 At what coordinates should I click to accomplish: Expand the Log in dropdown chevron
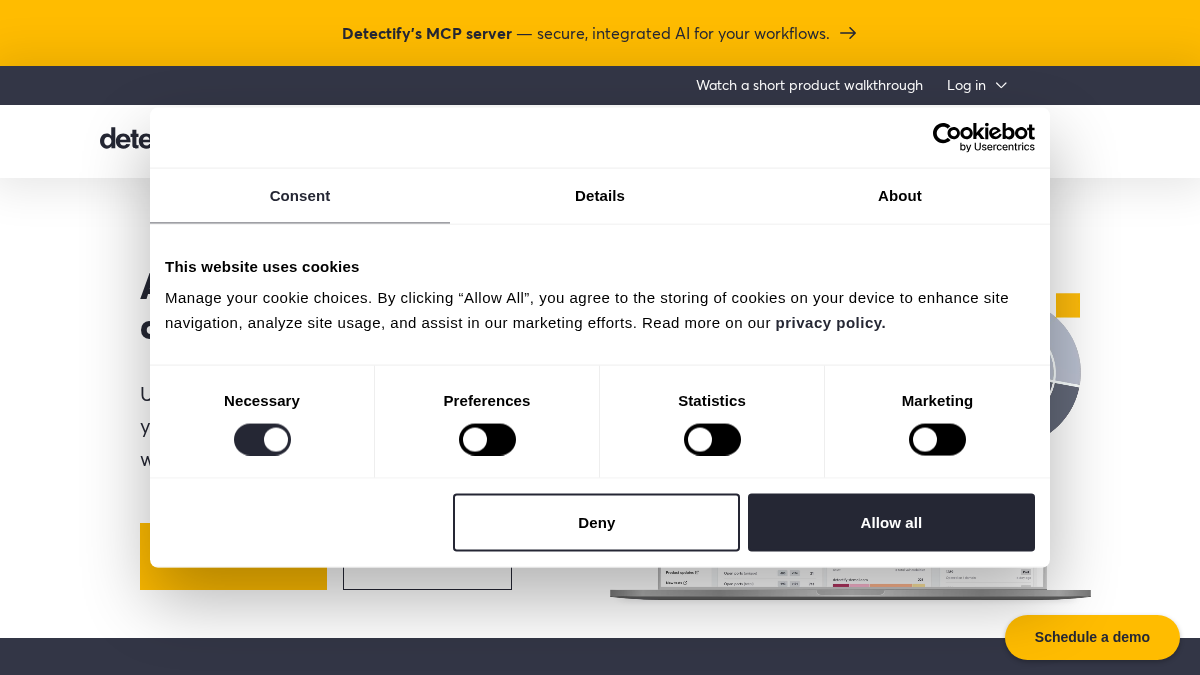coord(1001,86)
